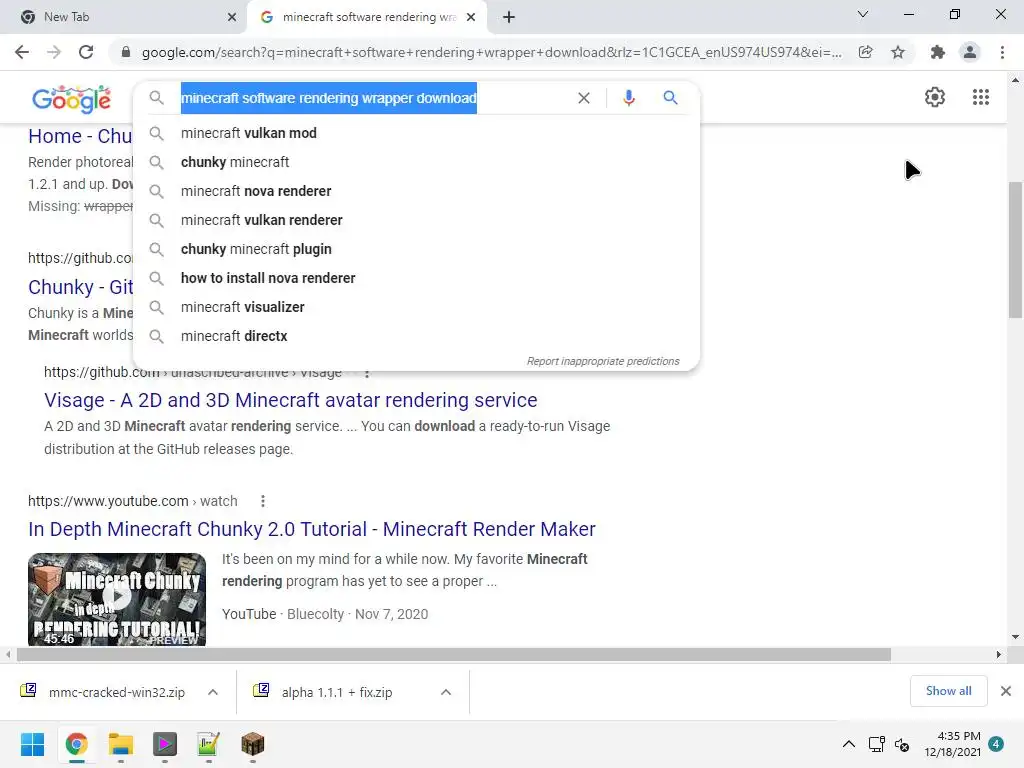1024x768 pixels.
Task: Bookmark this tab with star icon
Action: (x=898, y=52)
